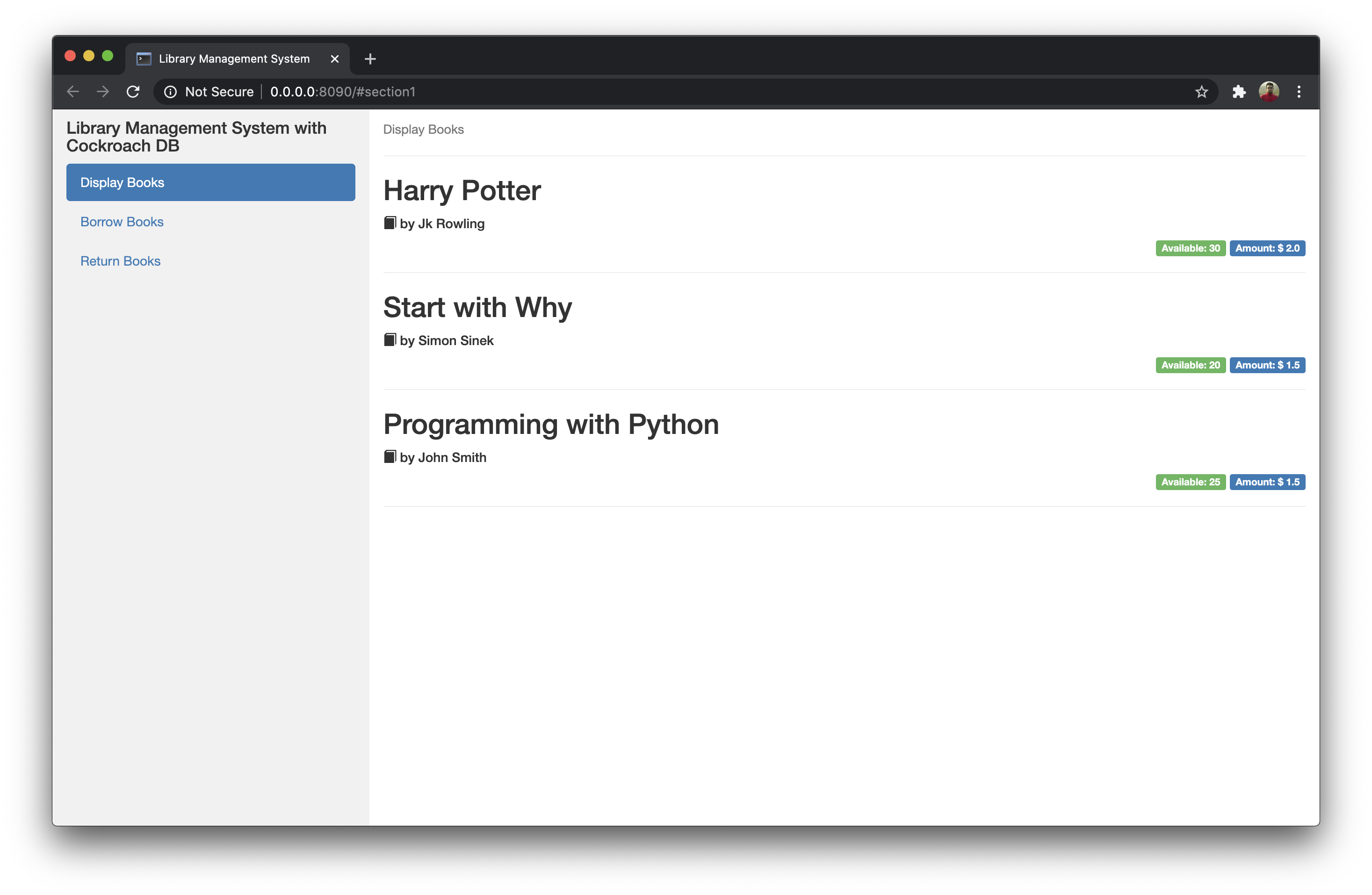Open the Chrome profile avatar
Screen dimensions: 1372x895
[x=1268, y=92]
